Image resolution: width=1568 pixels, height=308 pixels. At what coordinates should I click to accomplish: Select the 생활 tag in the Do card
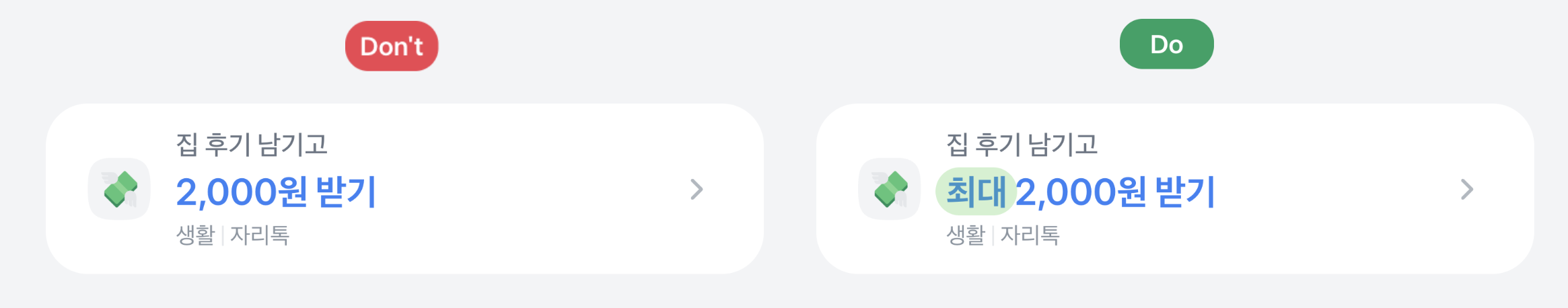966,235
